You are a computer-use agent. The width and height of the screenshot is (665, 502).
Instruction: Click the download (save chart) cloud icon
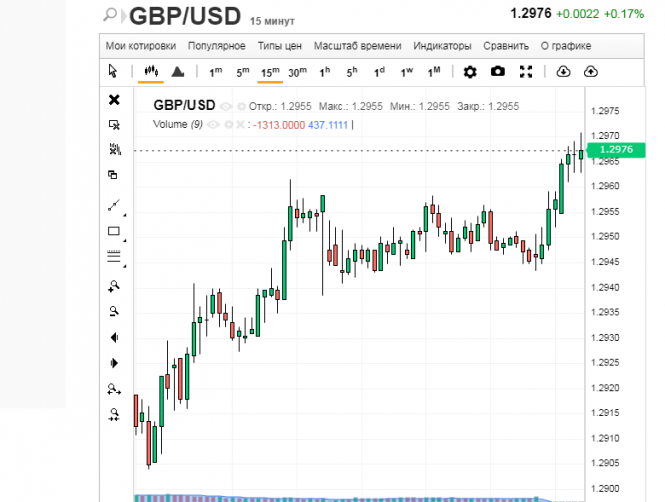tap(563, 72)
